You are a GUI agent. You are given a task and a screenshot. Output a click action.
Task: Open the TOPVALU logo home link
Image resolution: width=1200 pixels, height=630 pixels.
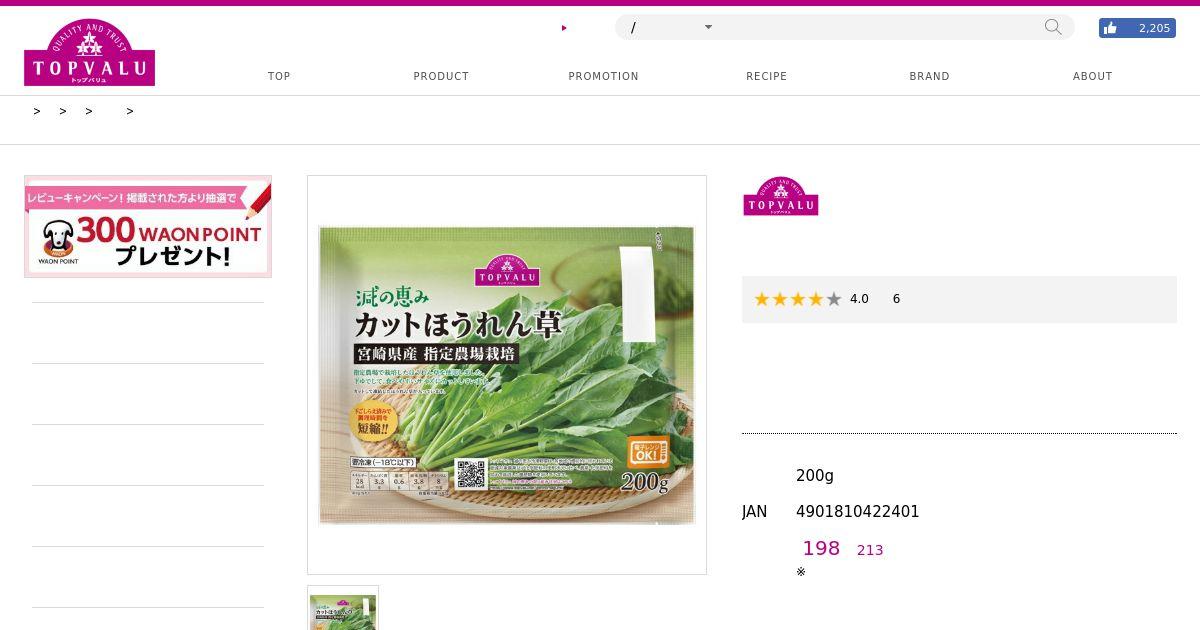pyautogui.click(x=89, y=52)
